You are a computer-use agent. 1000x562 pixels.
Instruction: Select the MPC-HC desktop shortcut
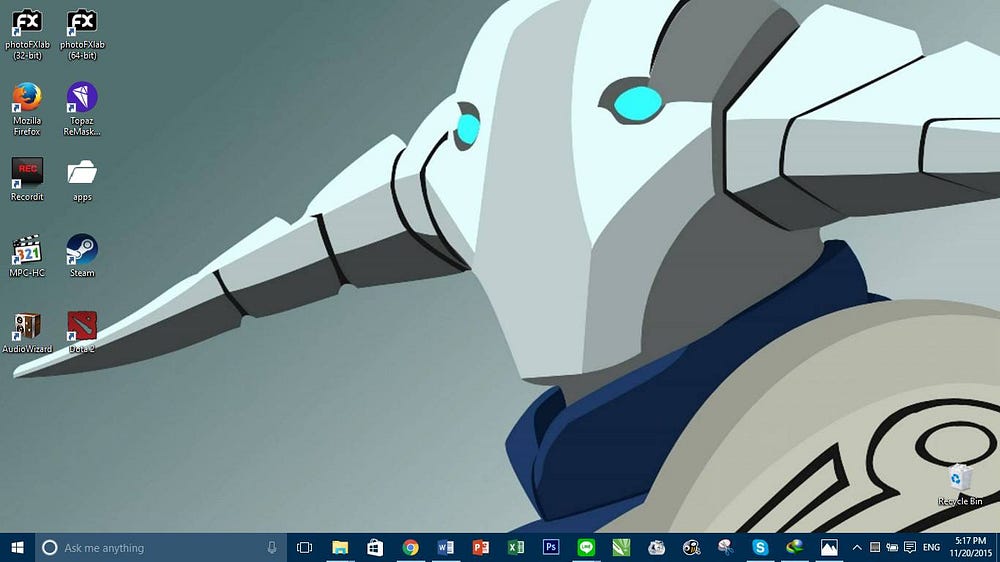coord(27,256)
